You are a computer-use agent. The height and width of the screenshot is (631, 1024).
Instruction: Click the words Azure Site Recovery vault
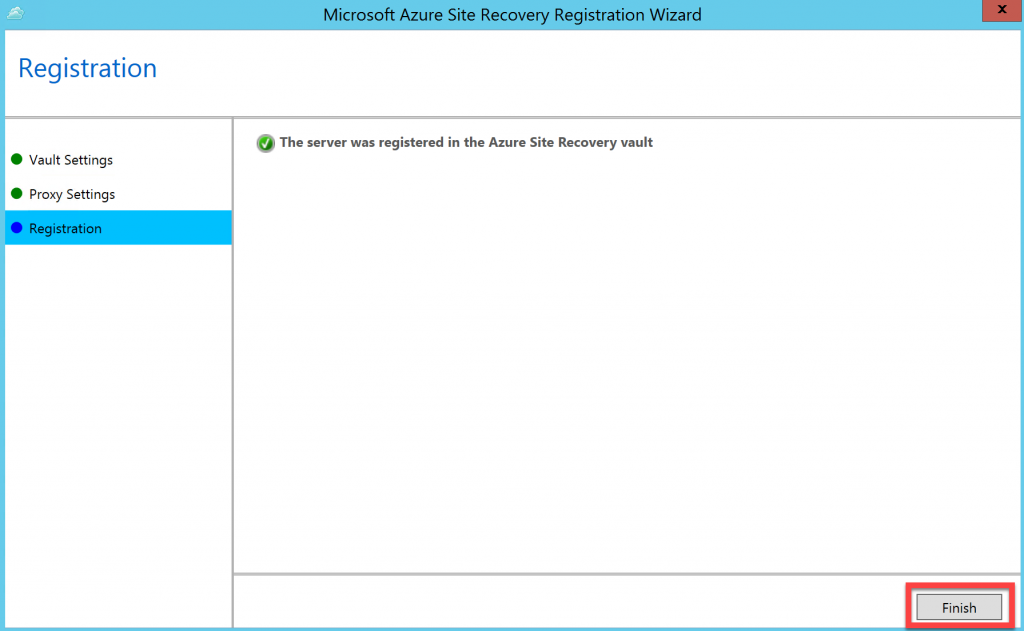click(570, 143)
